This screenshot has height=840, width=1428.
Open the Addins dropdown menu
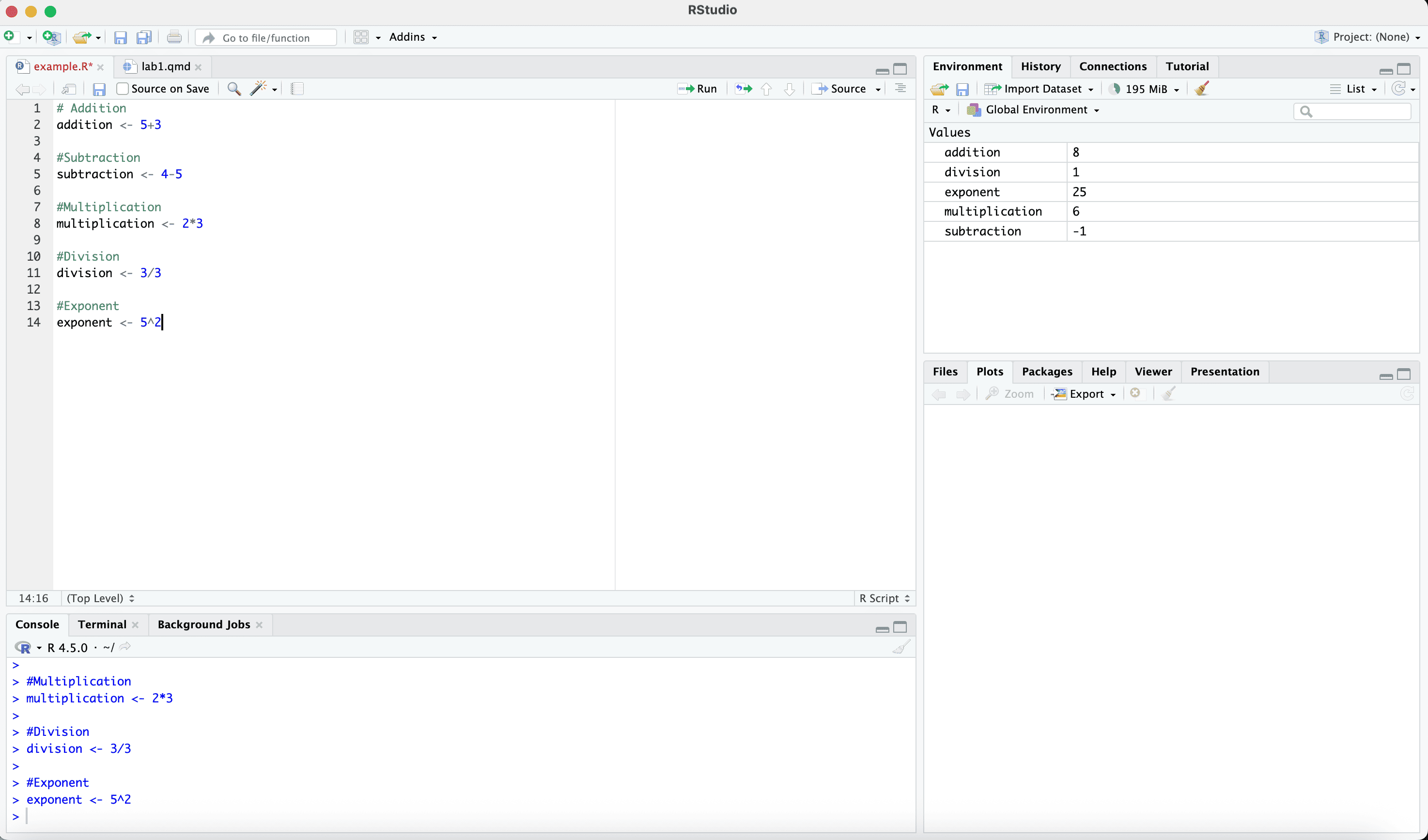click(413, 37)
